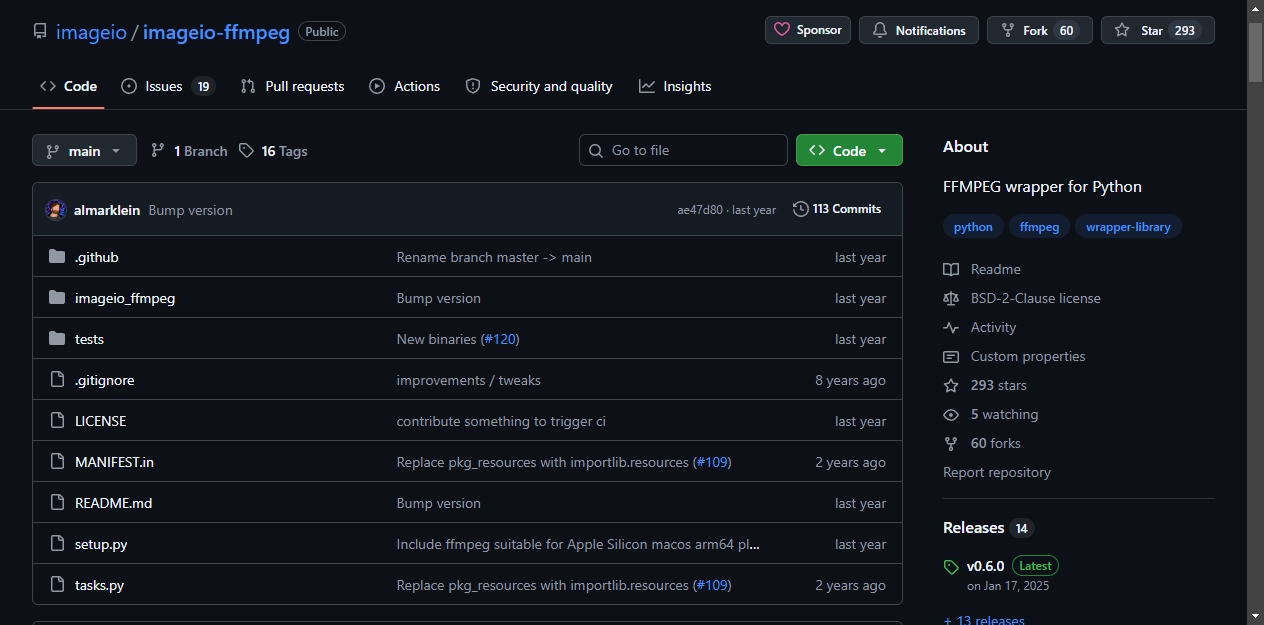Click the tasks.py file icon
The image size is (1264, 625).
pyautogui.click(x=57, y=585)
